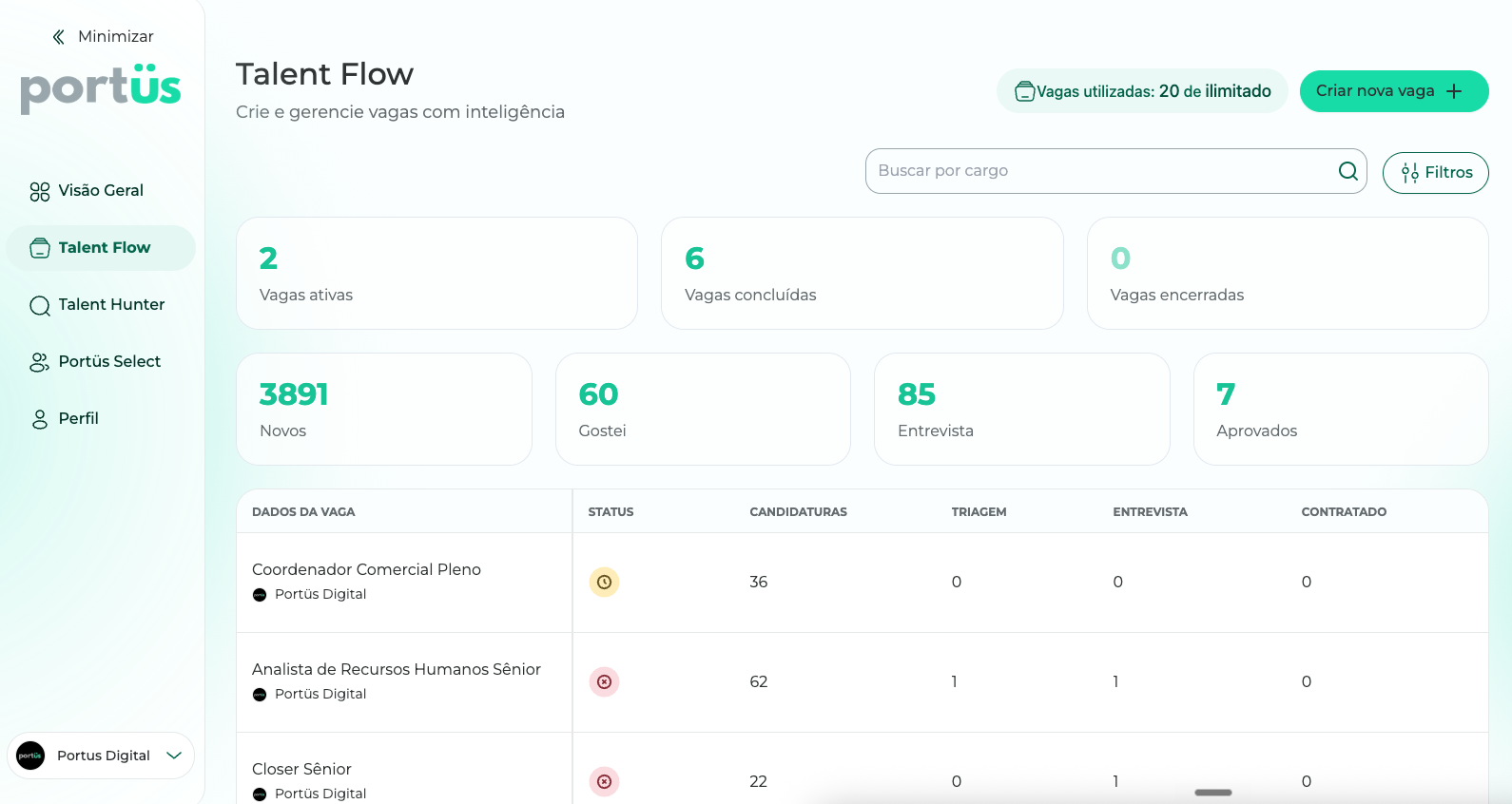The width and height of the screenshot is (1512, 804).
Task: Open Perfil sidebar item
Action: (101, 419)
